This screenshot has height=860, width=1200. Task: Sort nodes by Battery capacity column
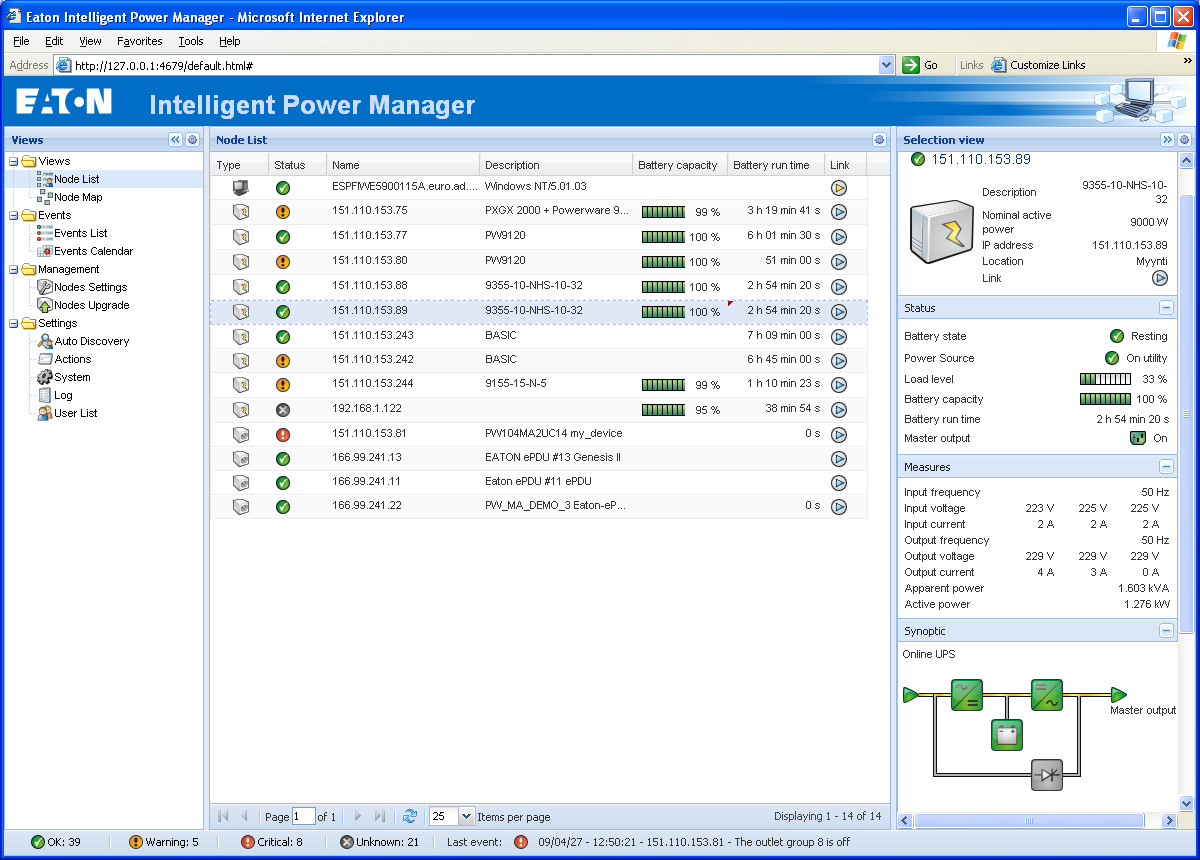680,165
